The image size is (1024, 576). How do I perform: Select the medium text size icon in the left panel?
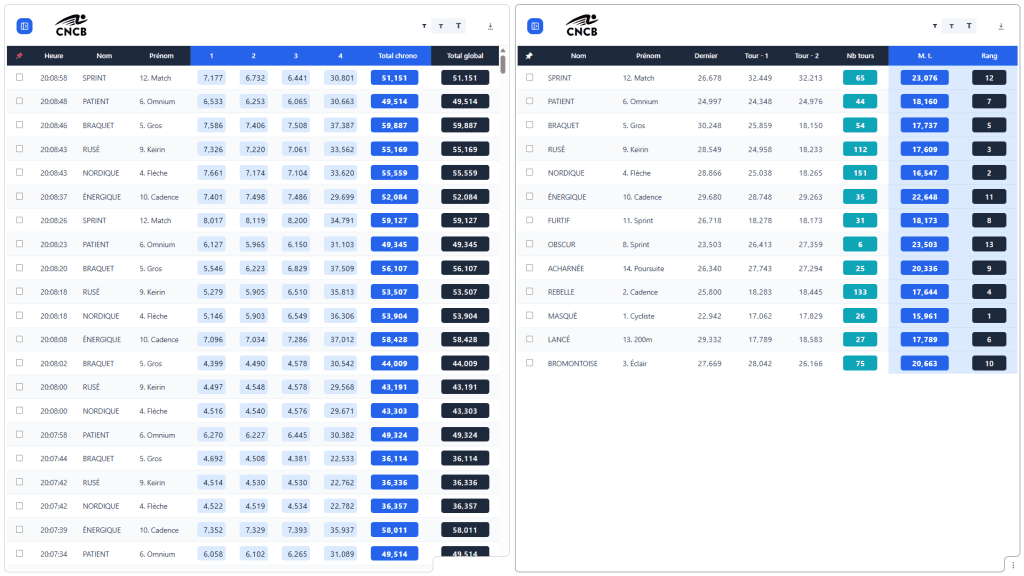(x=442, y=25)
